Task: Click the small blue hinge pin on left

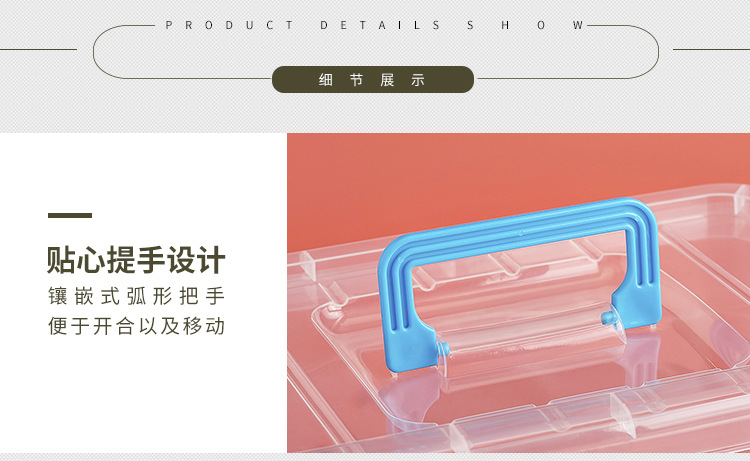Action: pos(443,347)
